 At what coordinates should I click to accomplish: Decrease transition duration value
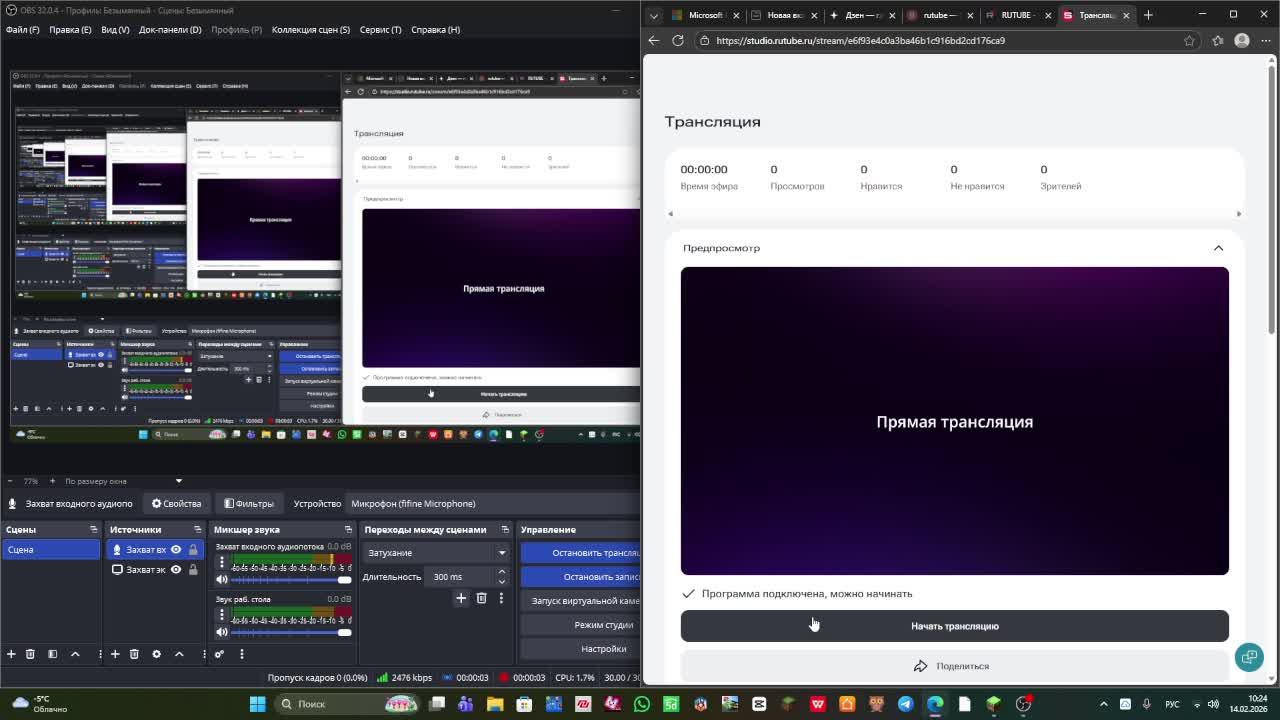(x=502, y=582)
